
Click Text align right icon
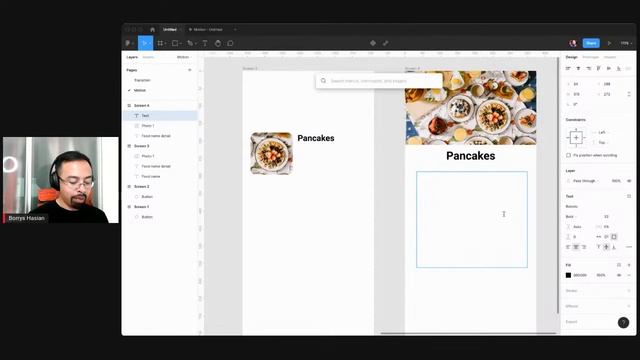[584, 247]
